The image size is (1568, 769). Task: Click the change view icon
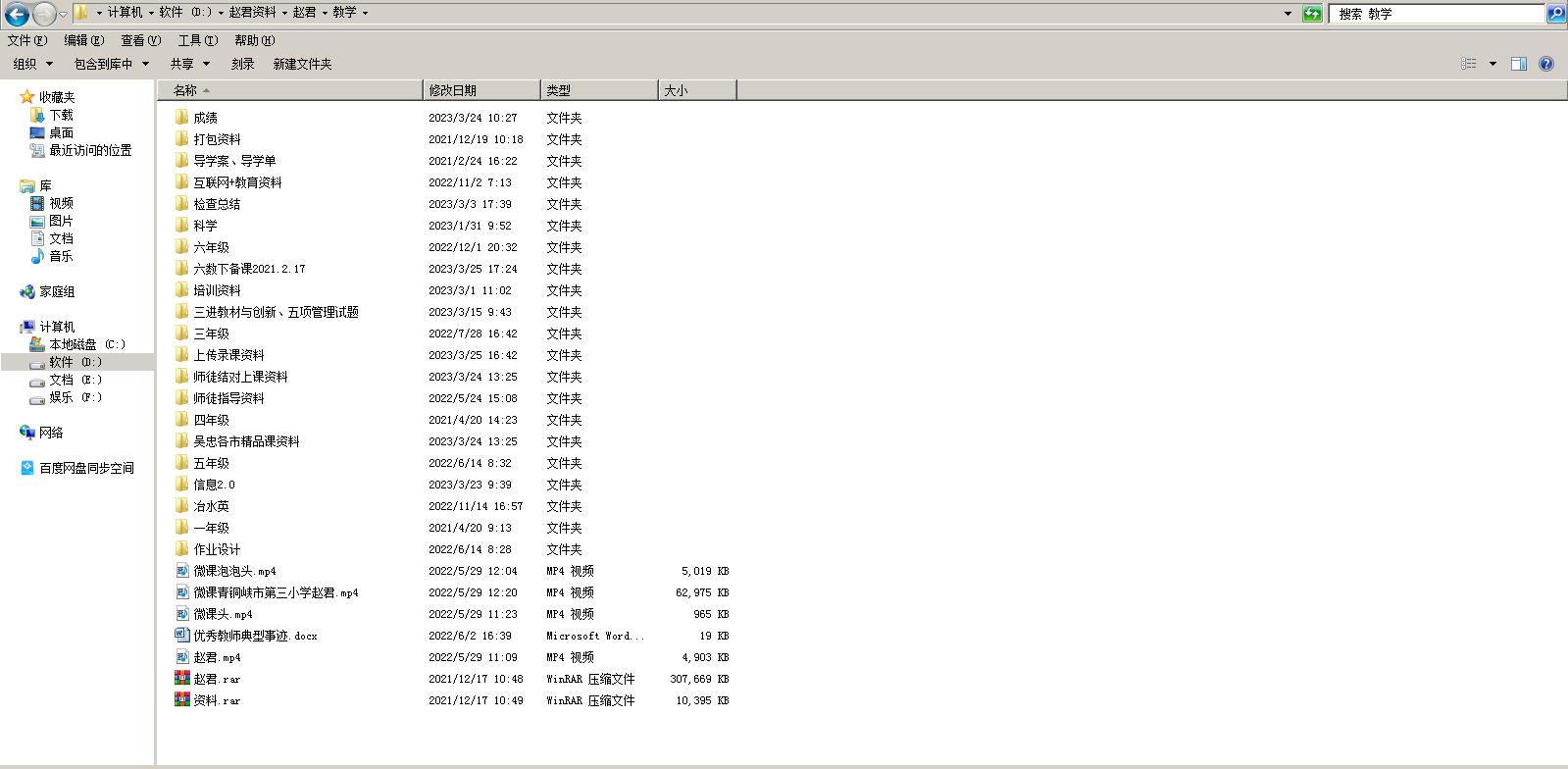[1469, 64]
